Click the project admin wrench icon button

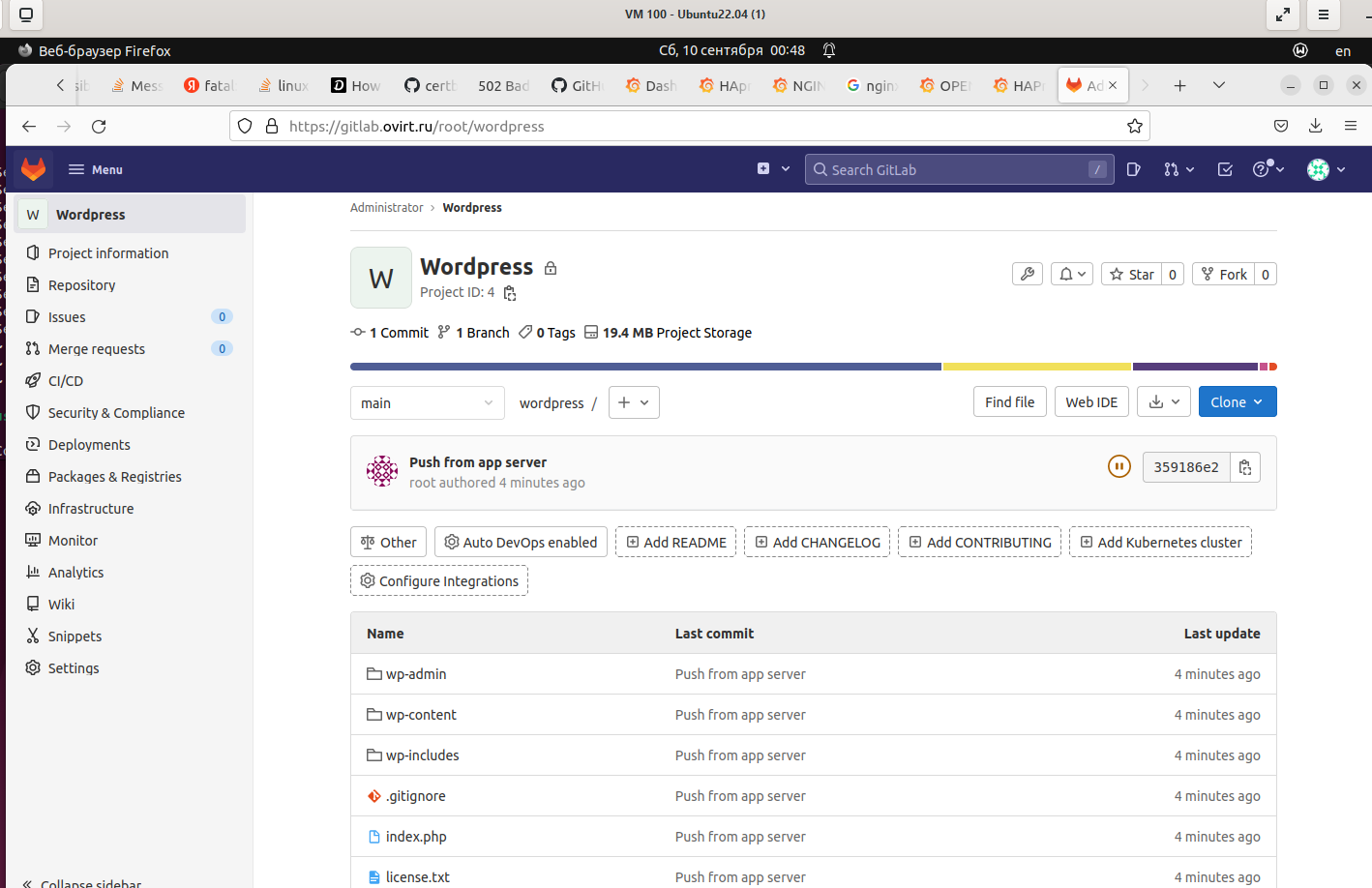(x=1028, y=275)
